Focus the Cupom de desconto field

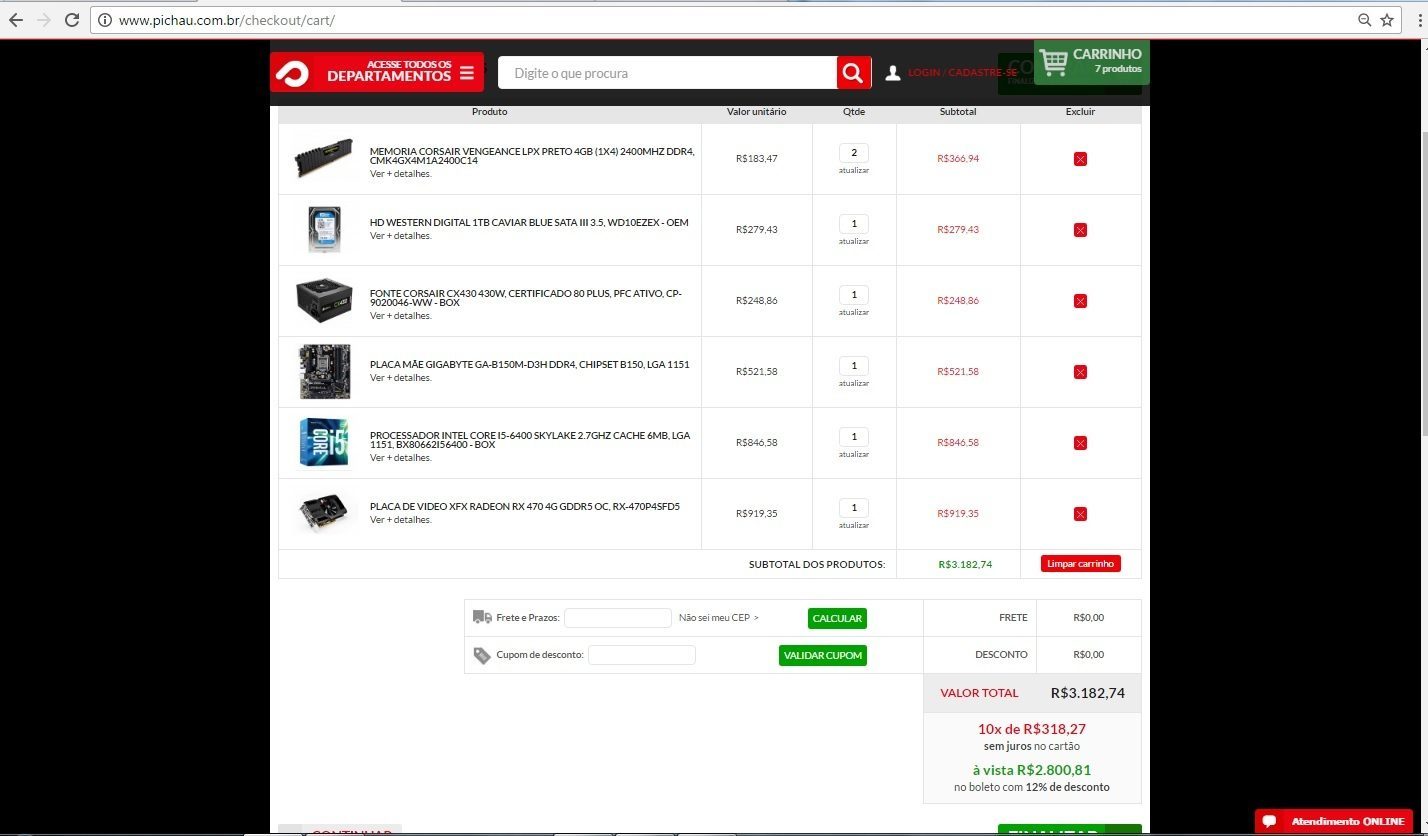[642, 655]
